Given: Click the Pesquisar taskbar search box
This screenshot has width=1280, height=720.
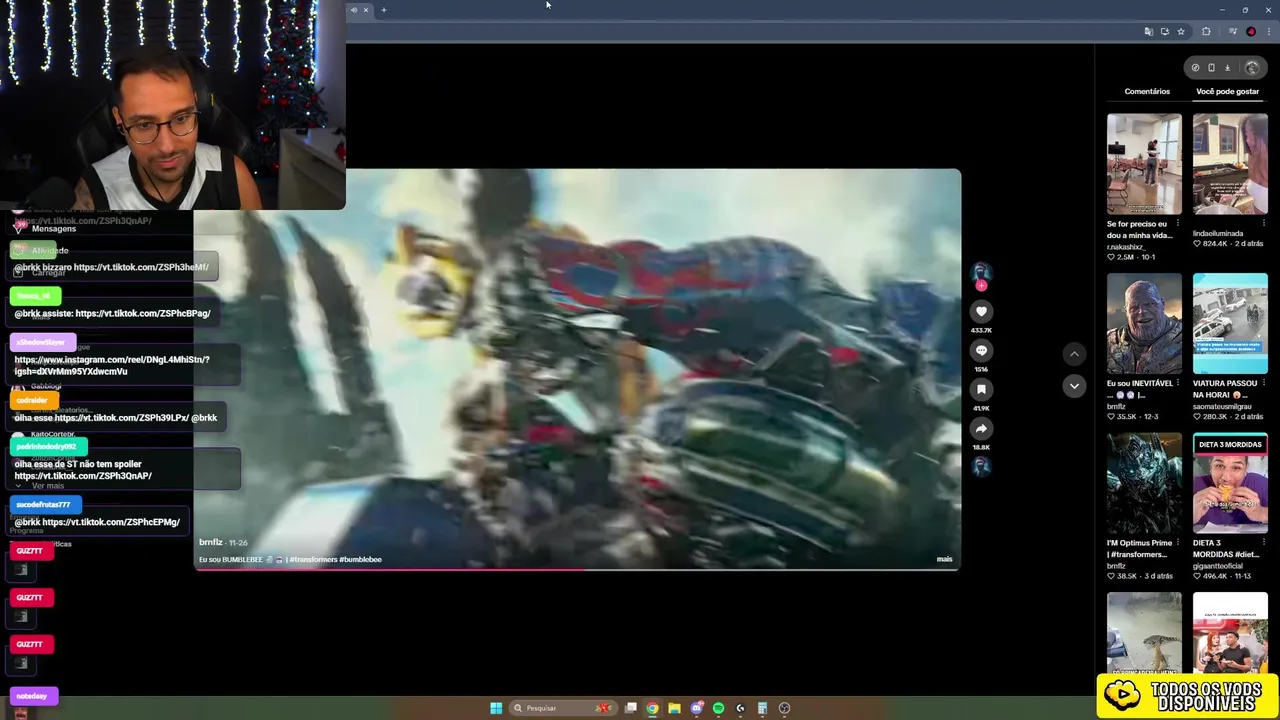Looking at the screenshot, I should coord(562,708).
